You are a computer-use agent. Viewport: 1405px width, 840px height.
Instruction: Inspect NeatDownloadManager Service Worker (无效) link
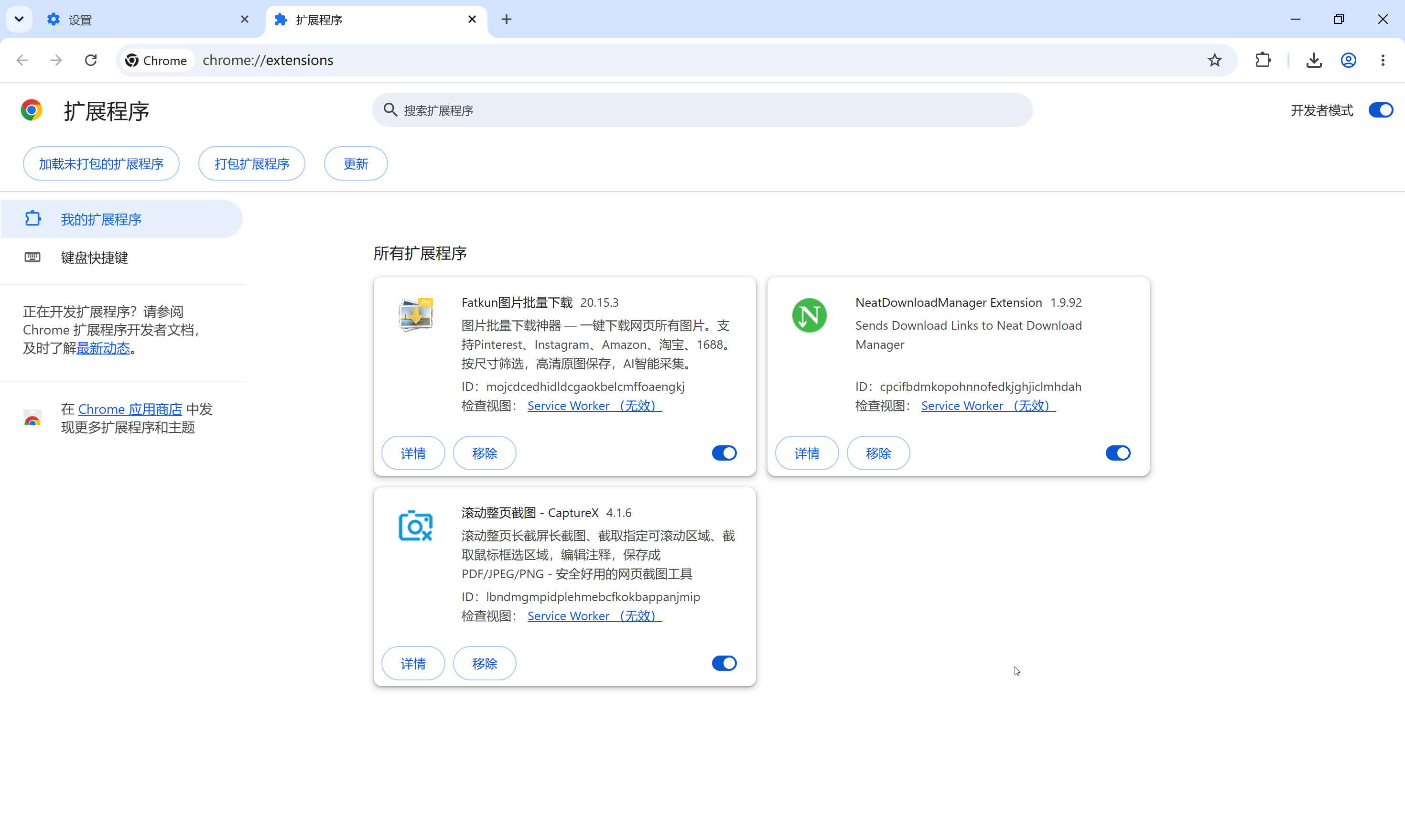[988, 406]
